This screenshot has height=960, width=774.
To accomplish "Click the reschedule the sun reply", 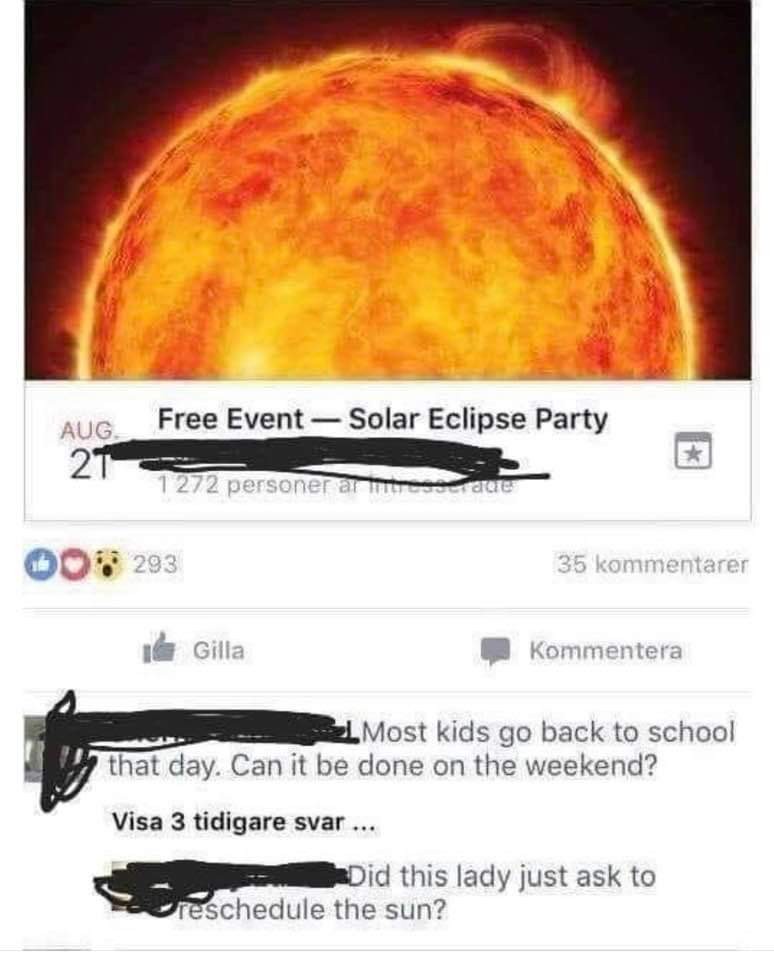I will pos(416,893).
